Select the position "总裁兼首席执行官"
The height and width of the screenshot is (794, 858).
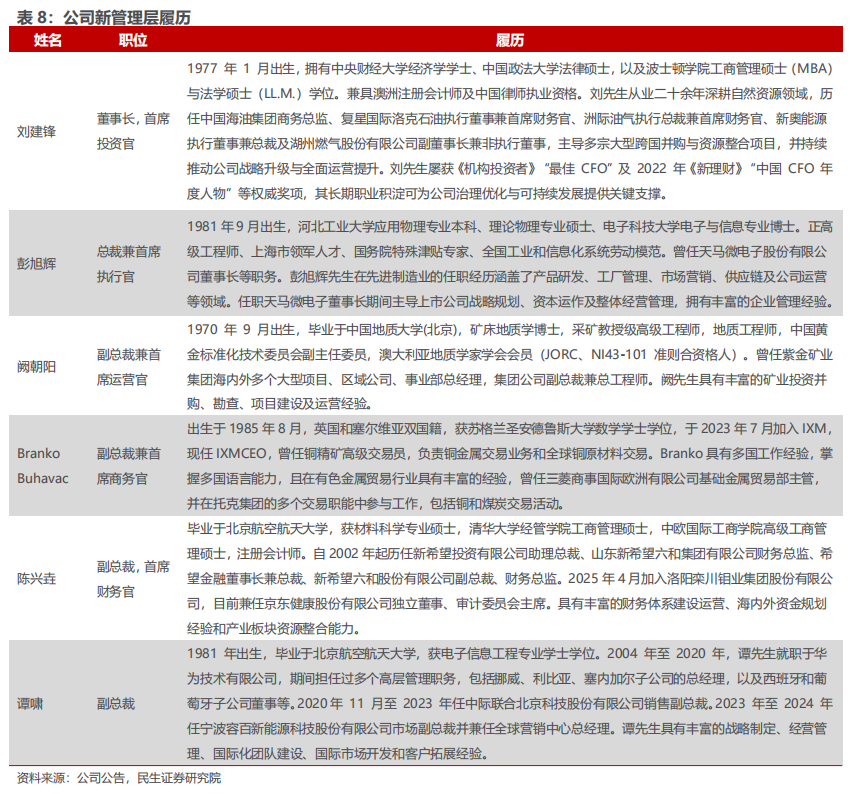(133, 263)
